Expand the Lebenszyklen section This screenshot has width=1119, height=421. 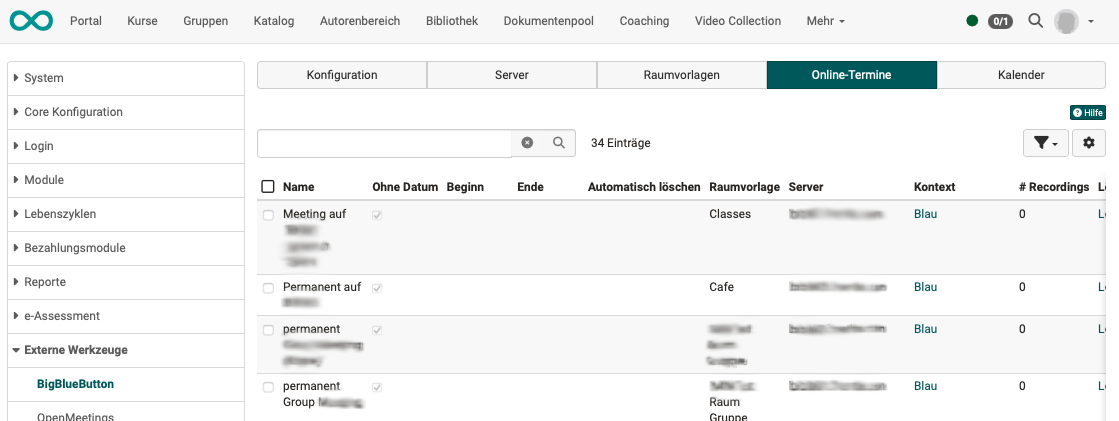point(126,214)
